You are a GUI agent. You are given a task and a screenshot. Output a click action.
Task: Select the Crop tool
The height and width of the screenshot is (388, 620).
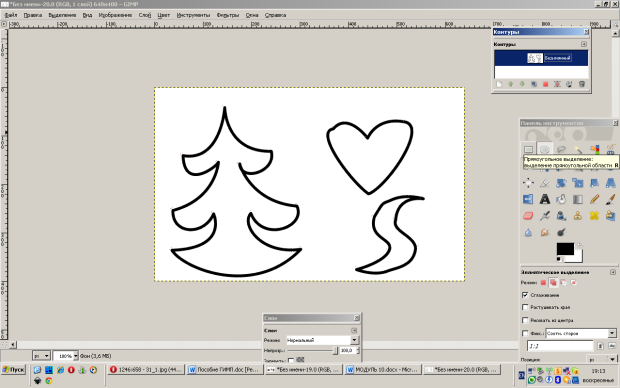[545, 183]
